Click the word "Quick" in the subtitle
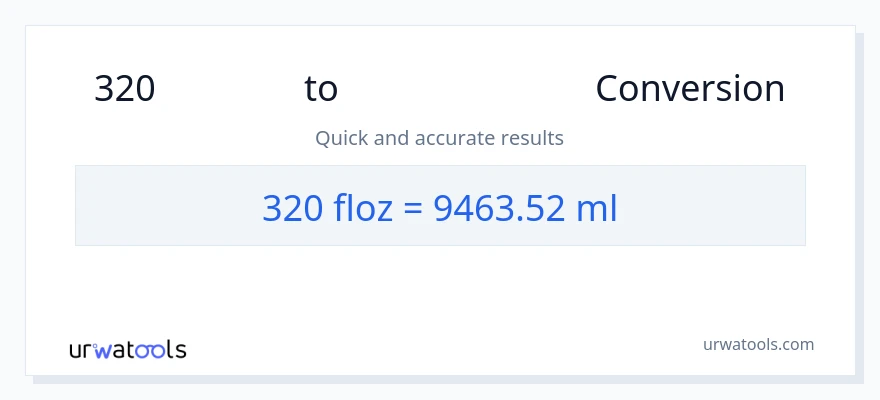Screen dimensions: 880x400 click(341, 138)
